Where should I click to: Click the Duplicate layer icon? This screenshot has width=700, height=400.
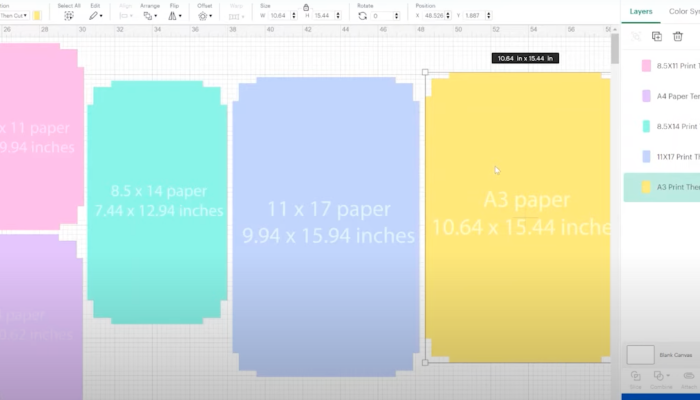[x=657, y=37]
